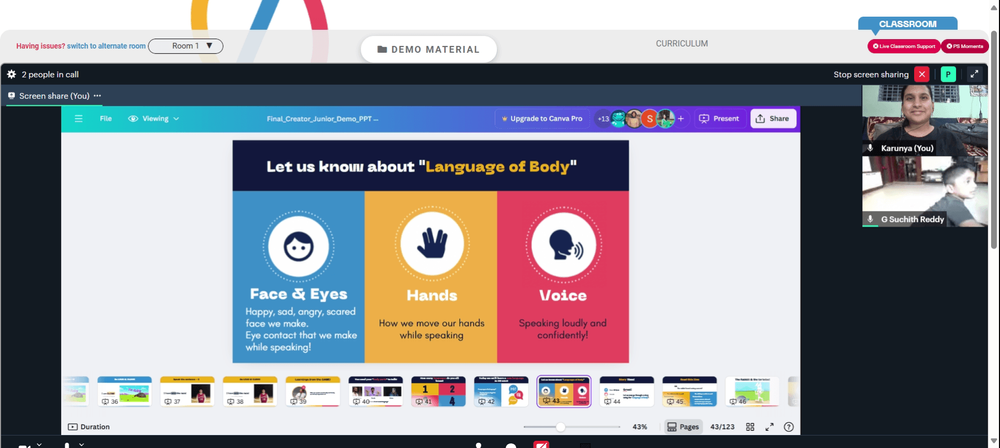Open the three-dot menu beside Screen share (You)
This screenshot has height=448, width=1000.
(98, 96)
